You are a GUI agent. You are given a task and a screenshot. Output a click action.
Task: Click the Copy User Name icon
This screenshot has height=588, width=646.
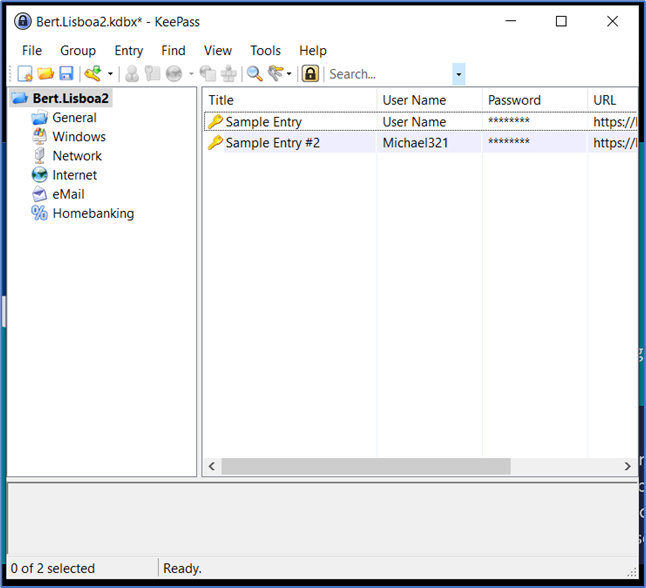[x=132, y=74]
